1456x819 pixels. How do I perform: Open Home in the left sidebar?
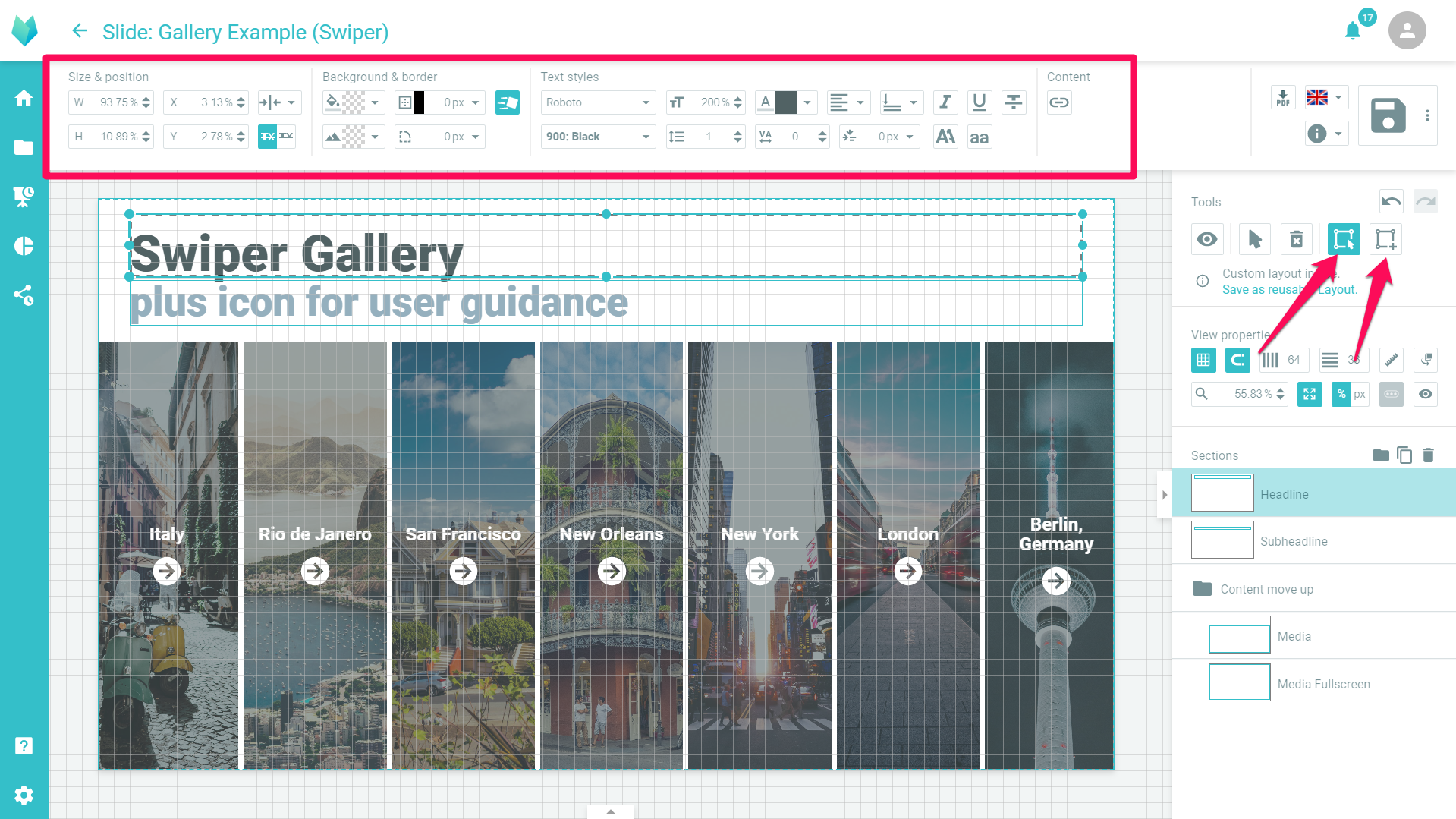24,98
